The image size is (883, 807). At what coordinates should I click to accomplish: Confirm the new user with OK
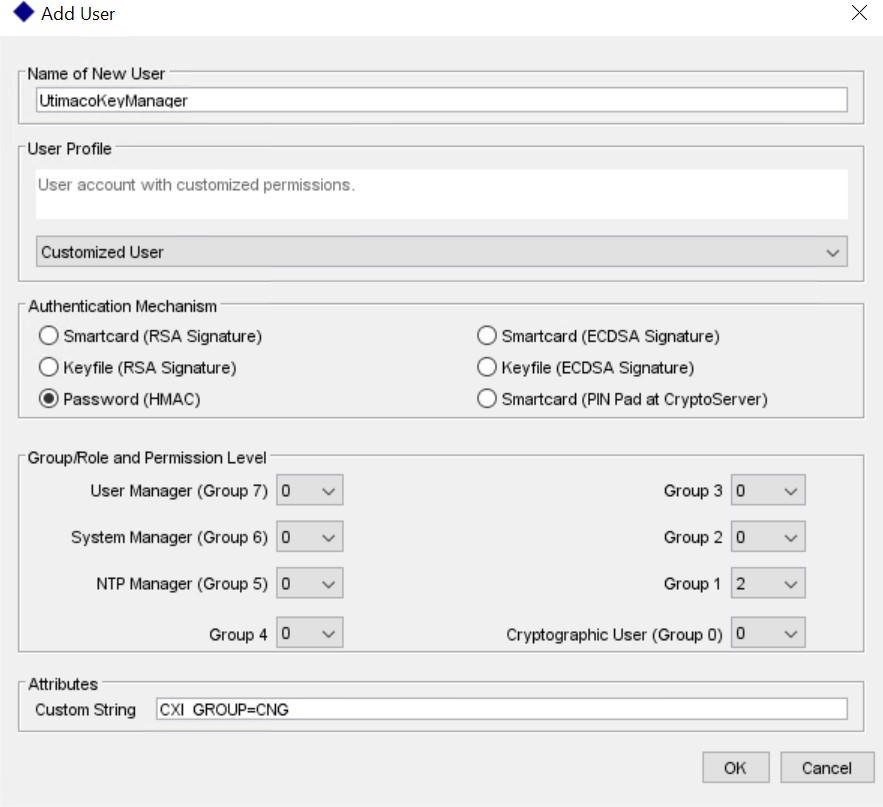(735, 768)
